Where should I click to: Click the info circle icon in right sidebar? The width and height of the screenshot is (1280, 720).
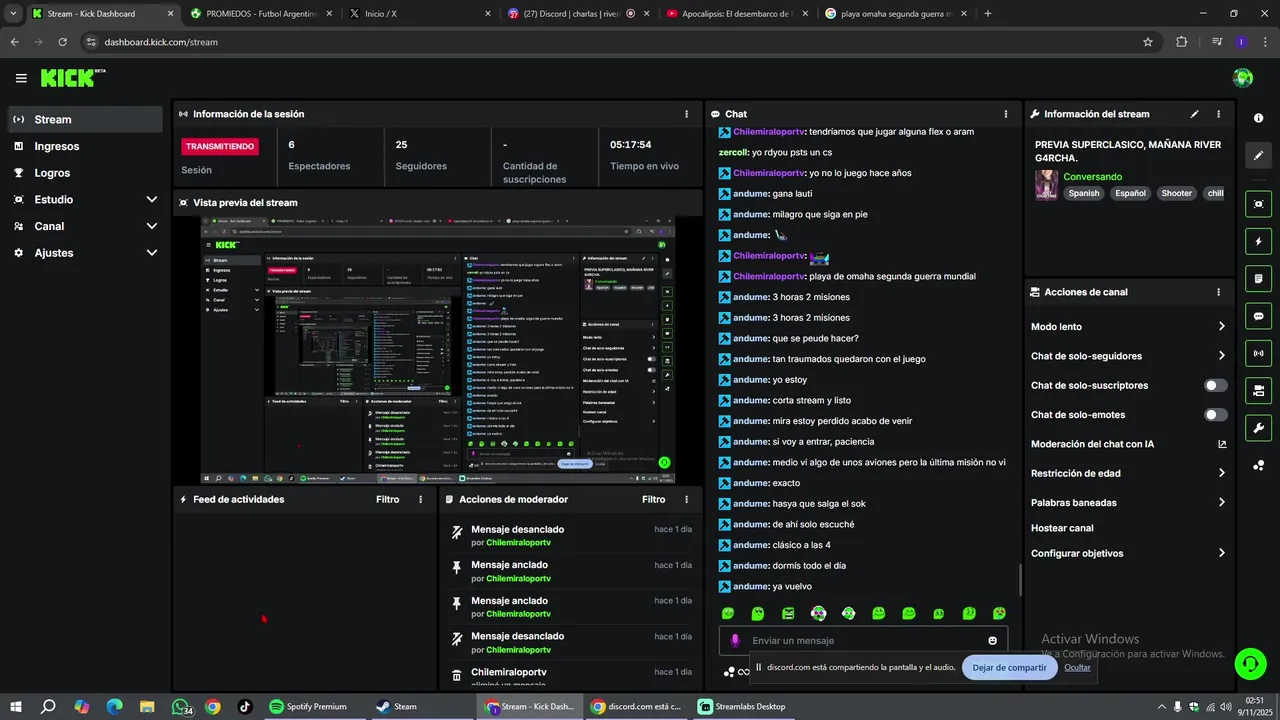(x=1258, y=118)
